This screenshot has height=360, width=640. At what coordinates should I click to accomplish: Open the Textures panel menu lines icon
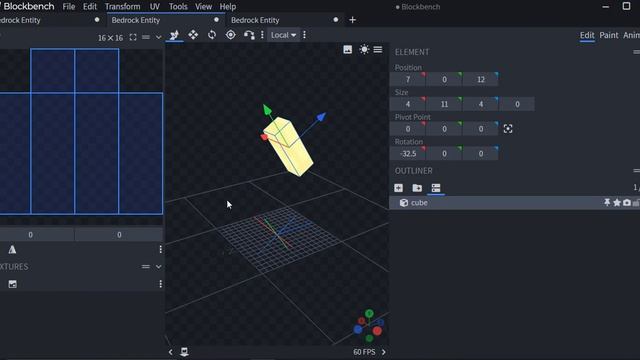pos(146,267)
